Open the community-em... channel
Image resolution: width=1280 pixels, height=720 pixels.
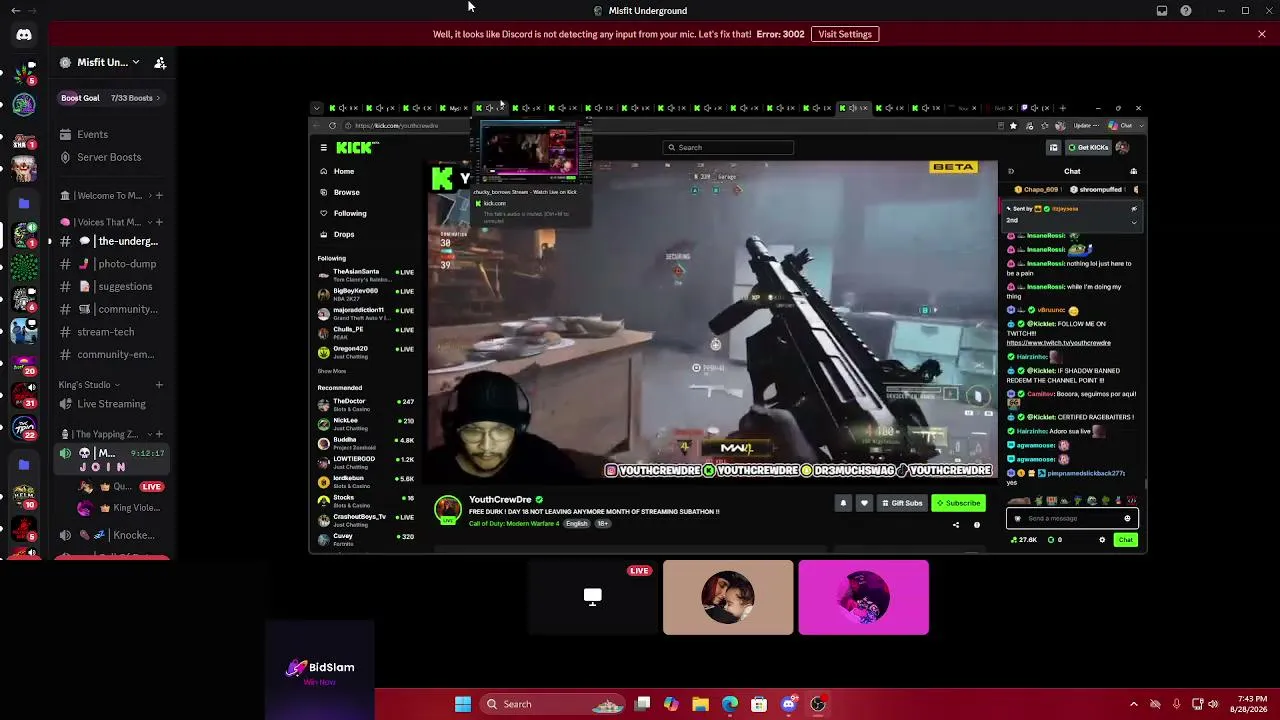(x=112, y=354)
